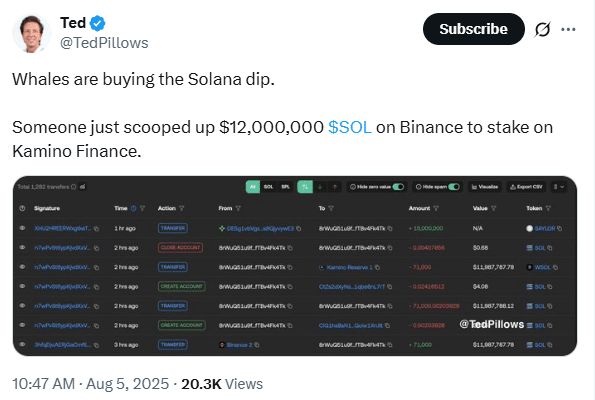Click the both-directions flow icon
Screen dimensions: 595x400
click(x=305, y=187)
